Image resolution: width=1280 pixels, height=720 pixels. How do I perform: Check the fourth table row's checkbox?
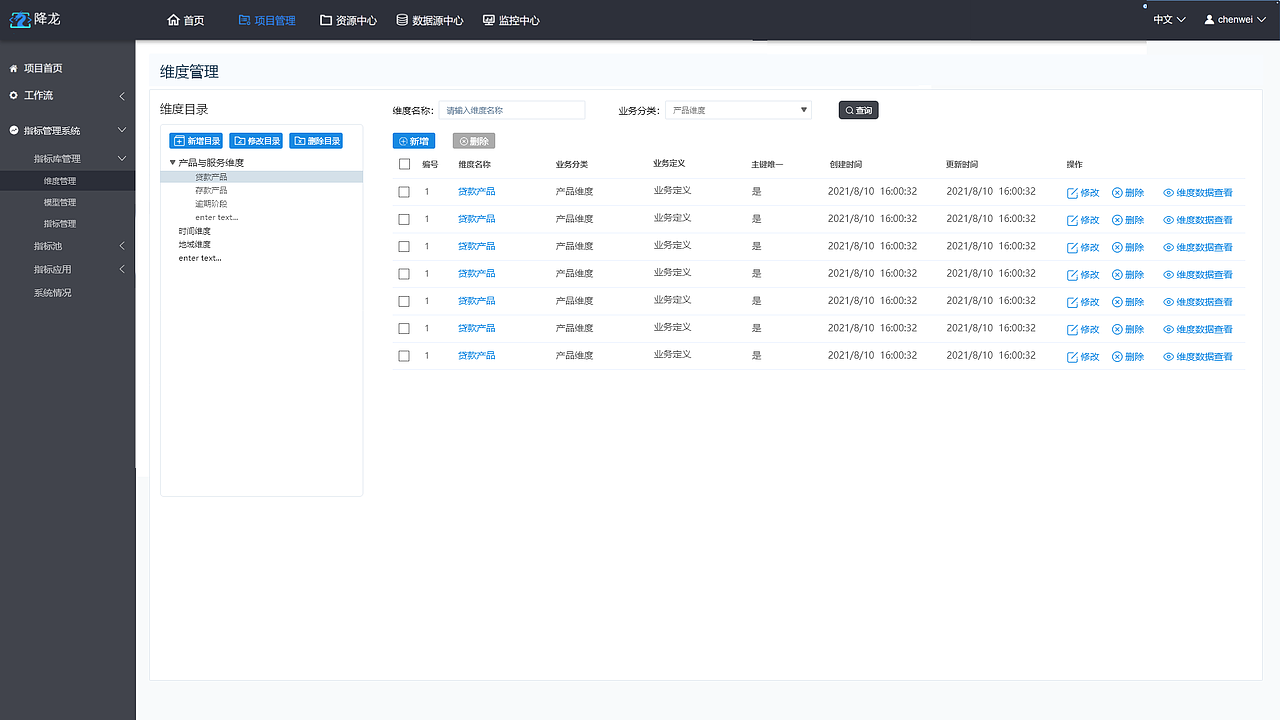click(404, 273)
